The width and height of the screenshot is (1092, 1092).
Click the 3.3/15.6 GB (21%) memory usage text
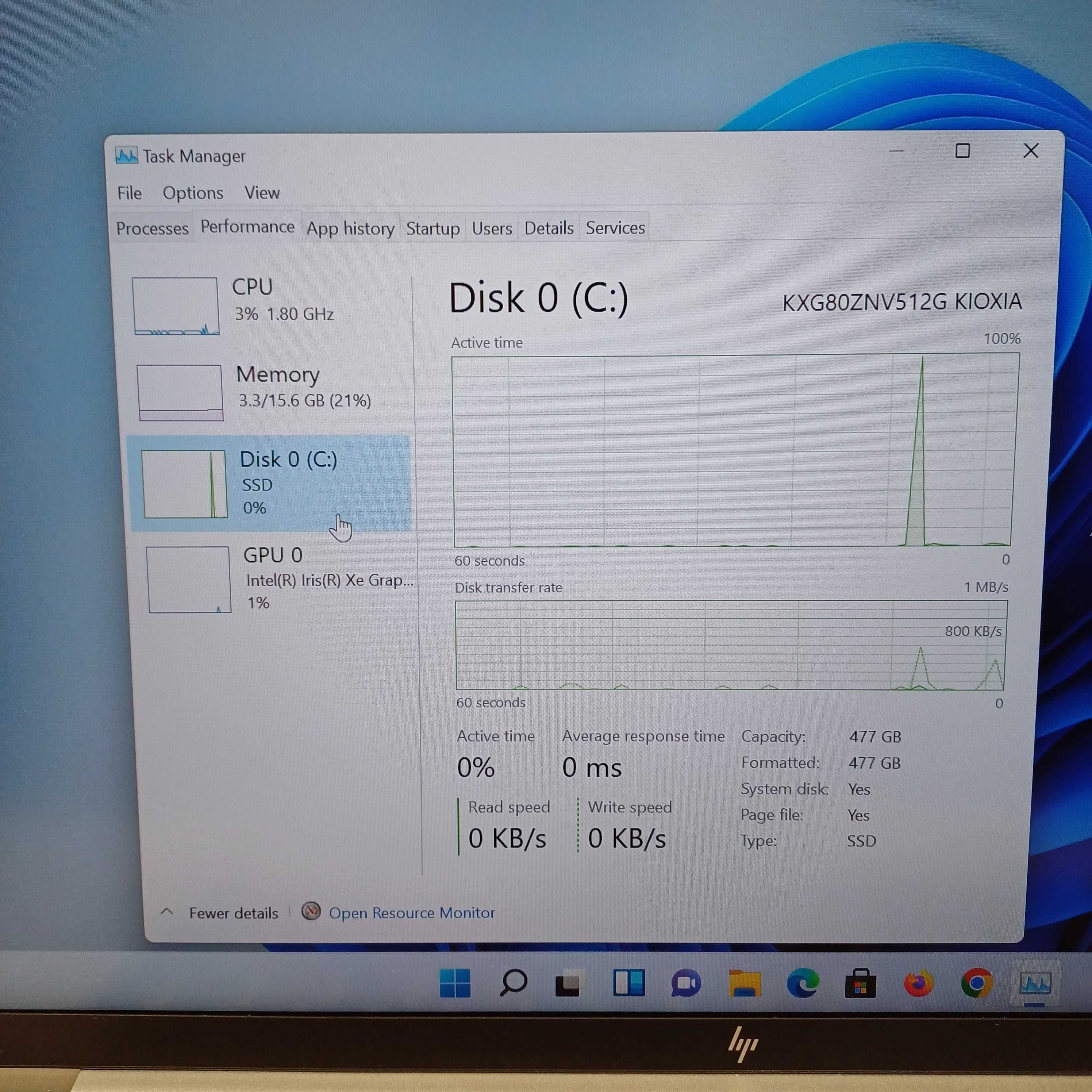pyautogui.click(x=305, y=401)
